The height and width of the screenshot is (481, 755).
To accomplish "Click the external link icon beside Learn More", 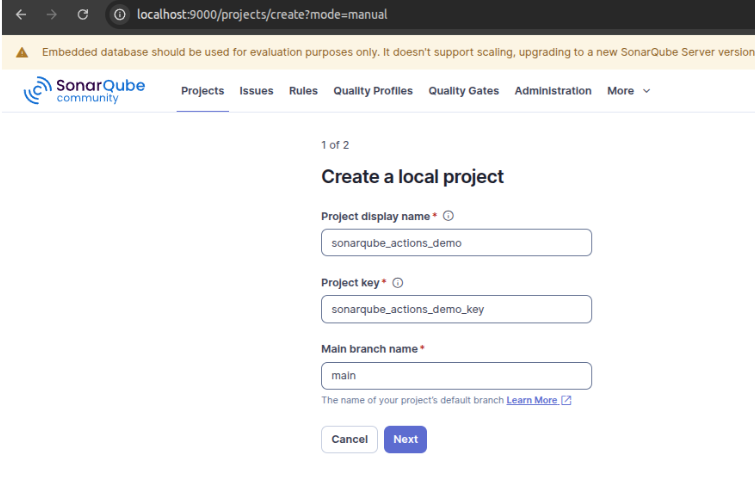I will pyautogui.click(x=566, y=400).
